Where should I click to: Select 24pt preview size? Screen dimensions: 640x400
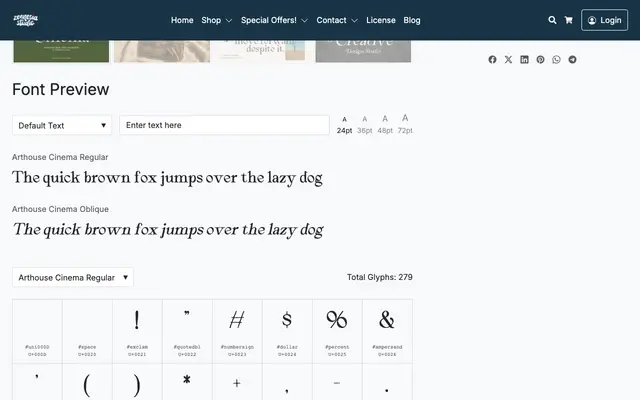point(344,125)
